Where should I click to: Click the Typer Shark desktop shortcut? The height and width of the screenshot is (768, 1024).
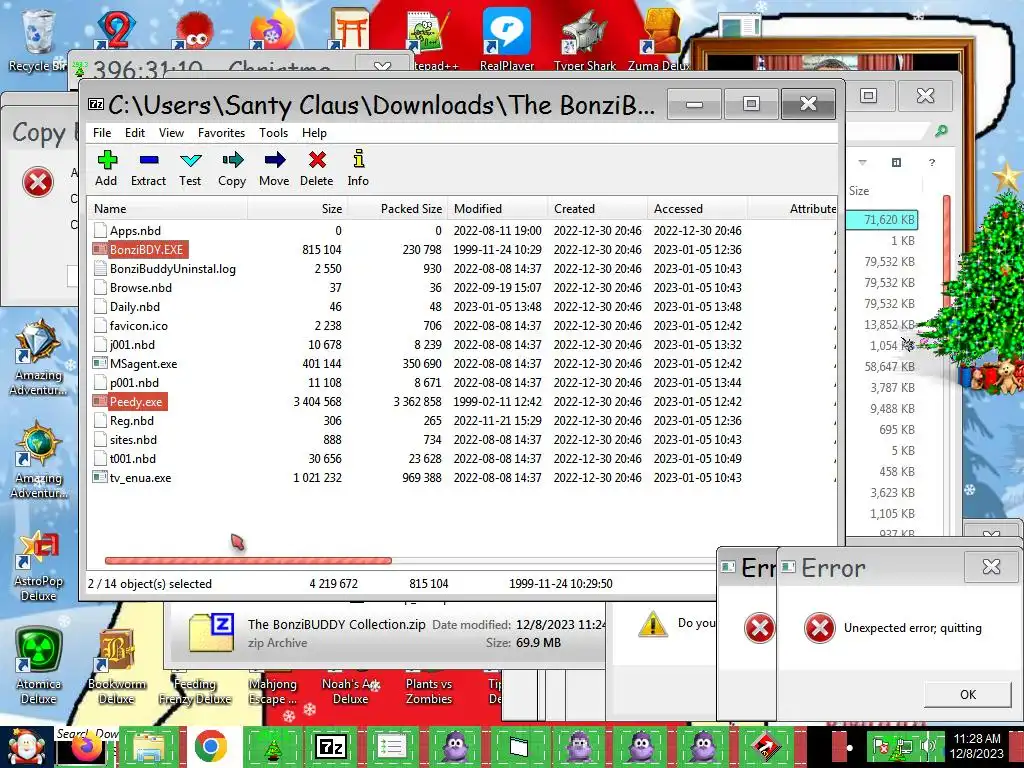(584, 38)
